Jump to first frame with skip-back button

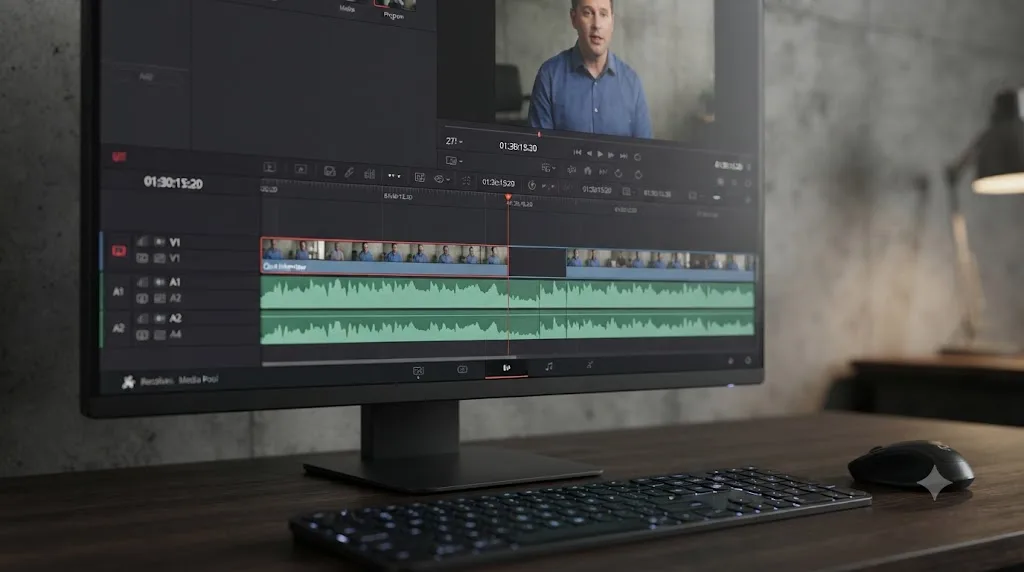[x=577, y=152]
